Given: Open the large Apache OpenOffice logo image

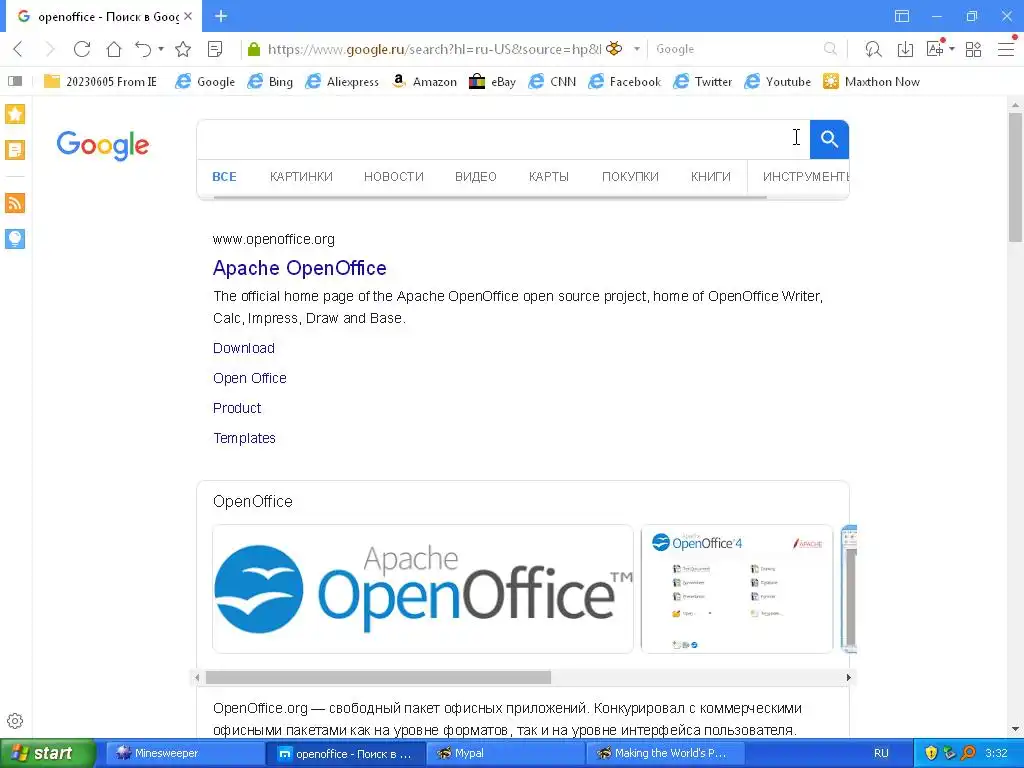Looking at the screenshot, I should [423, 589].
